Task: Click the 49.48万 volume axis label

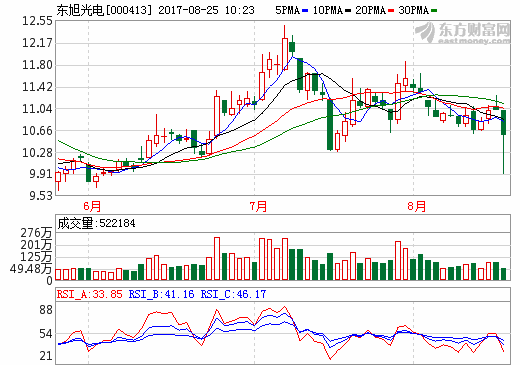Action: (31, 269)
